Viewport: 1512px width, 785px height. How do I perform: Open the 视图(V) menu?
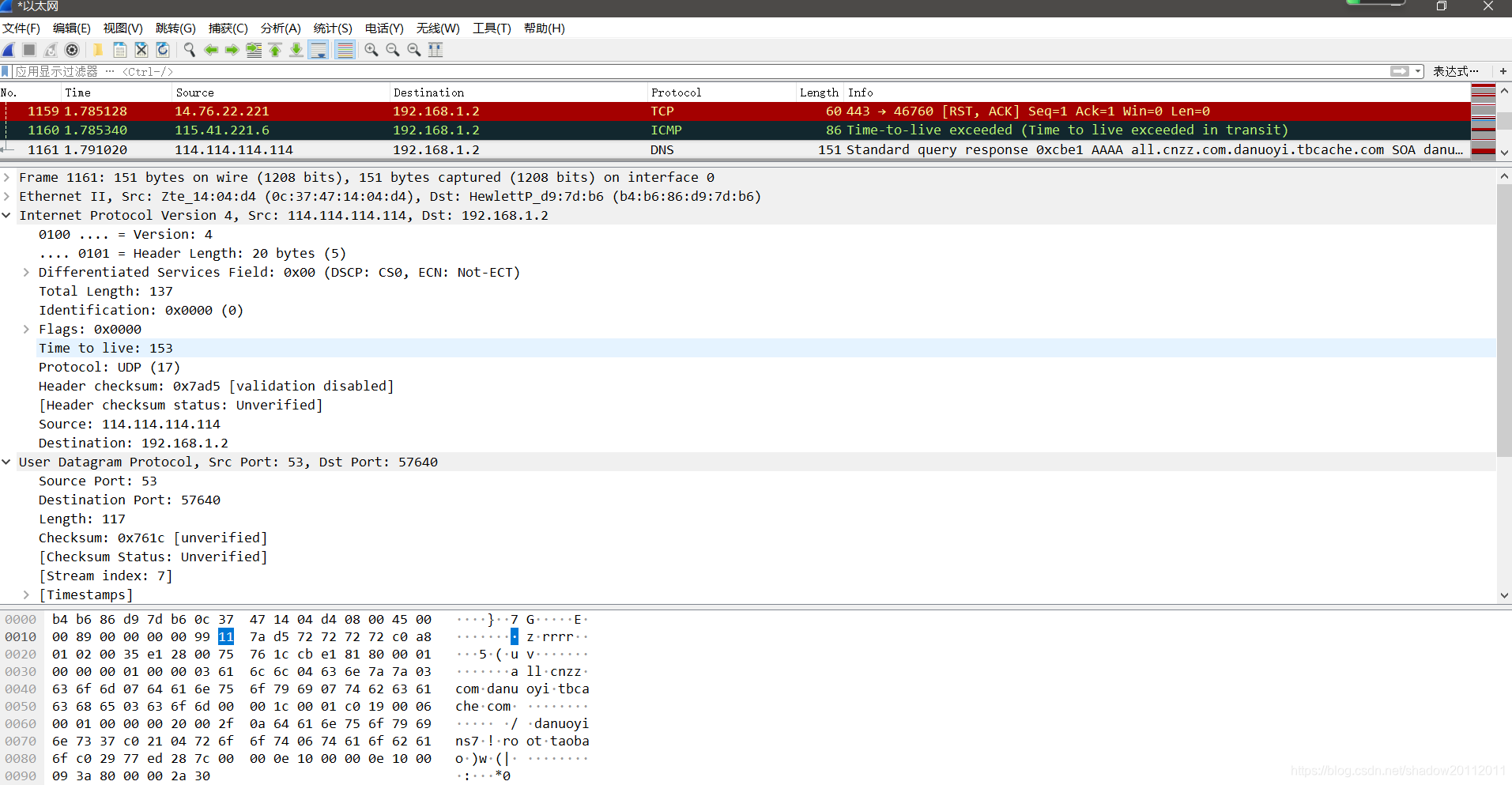click(x=123, y=28)
